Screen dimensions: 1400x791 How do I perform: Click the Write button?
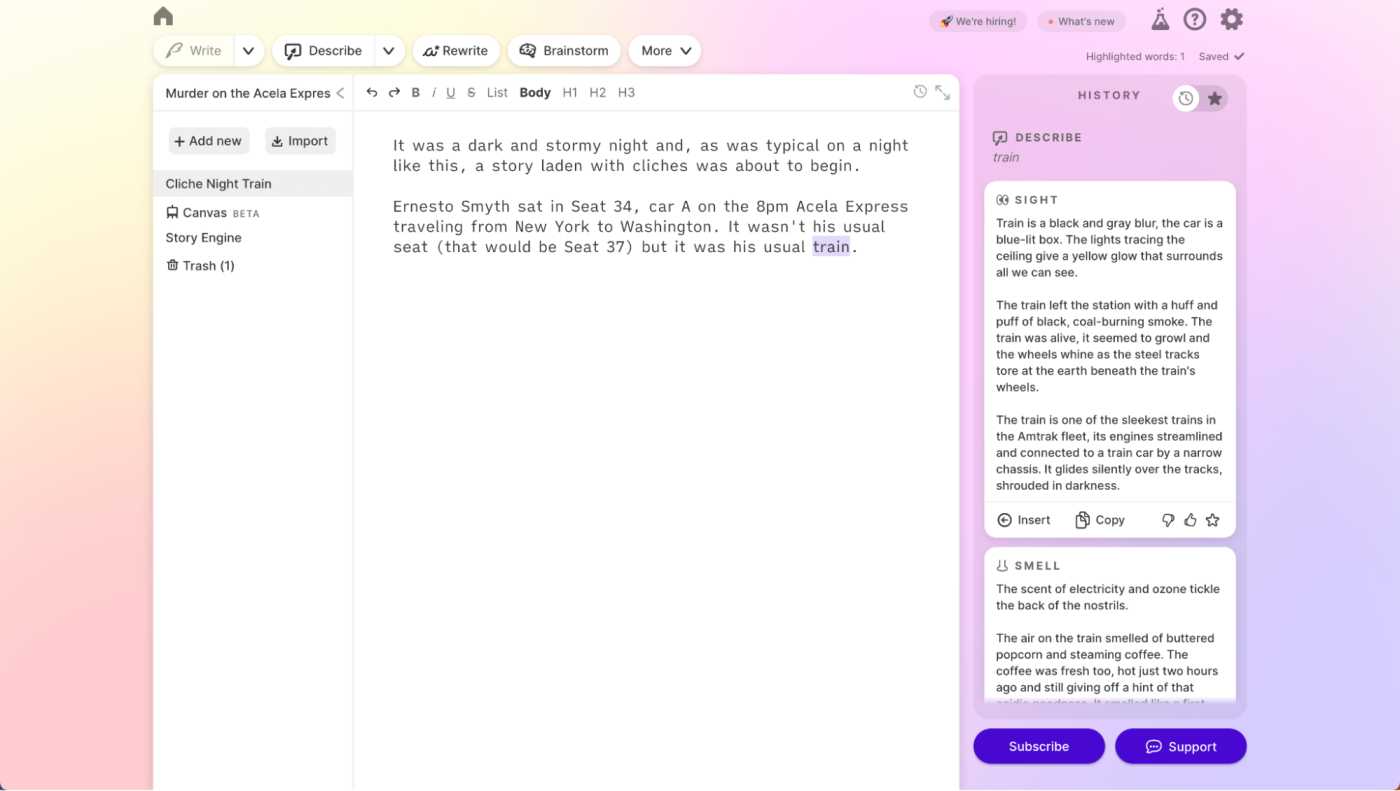coord(194,51)
